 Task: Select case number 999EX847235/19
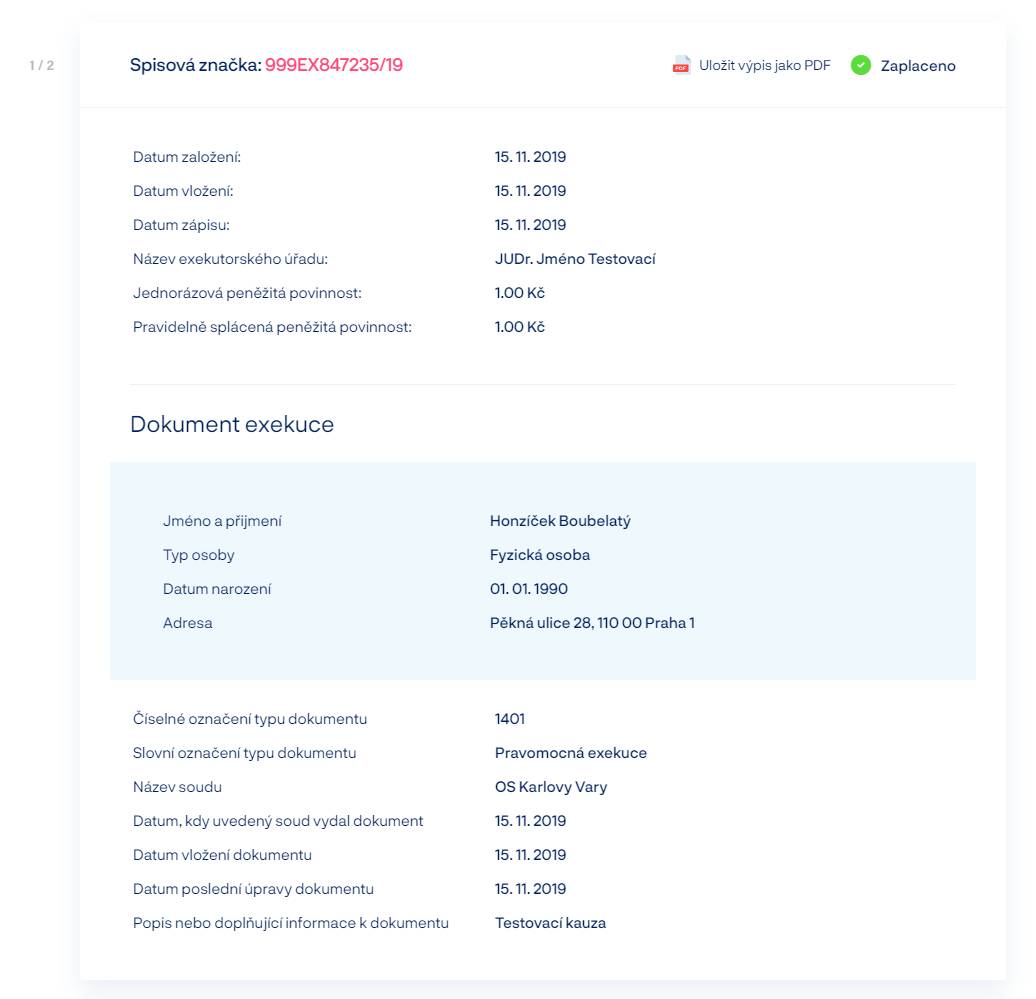(334, 66)
